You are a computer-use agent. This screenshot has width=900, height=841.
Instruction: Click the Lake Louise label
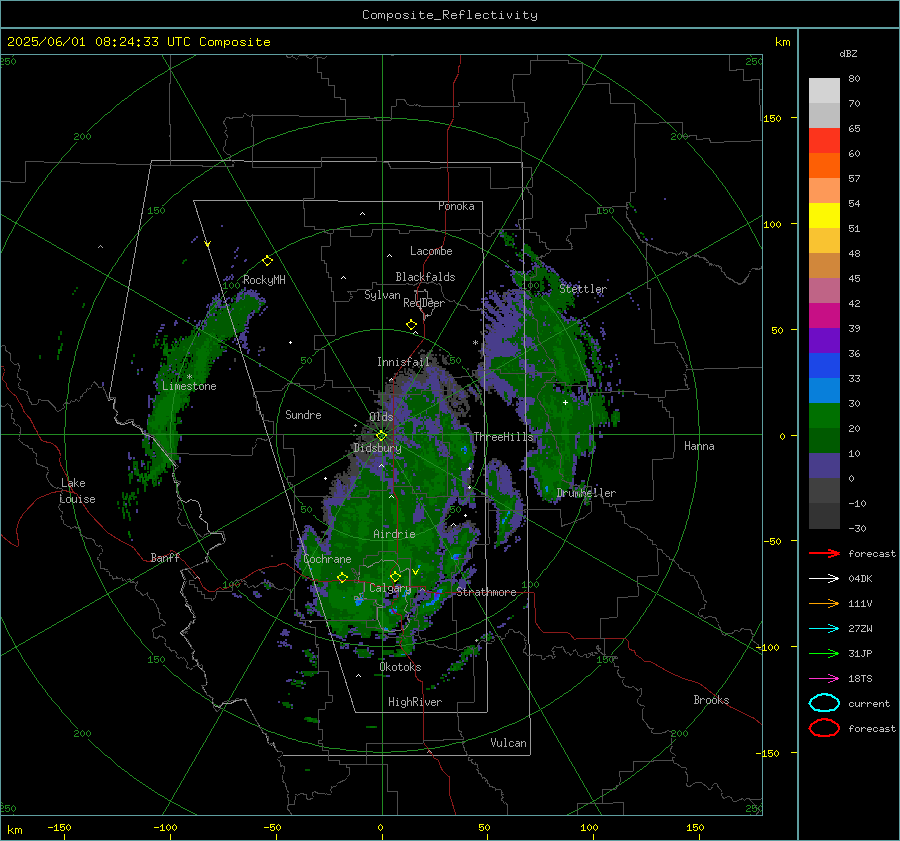[77, 491]
